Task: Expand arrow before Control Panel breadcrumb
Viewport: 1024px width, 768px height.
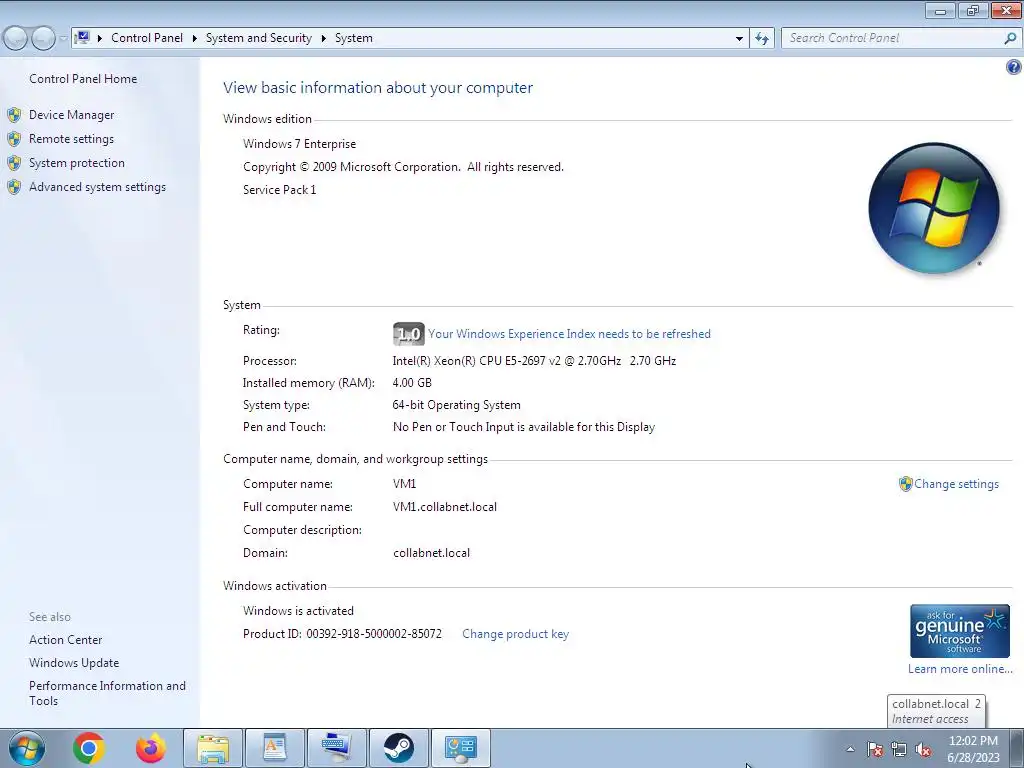Action: (x=100, y=38)
